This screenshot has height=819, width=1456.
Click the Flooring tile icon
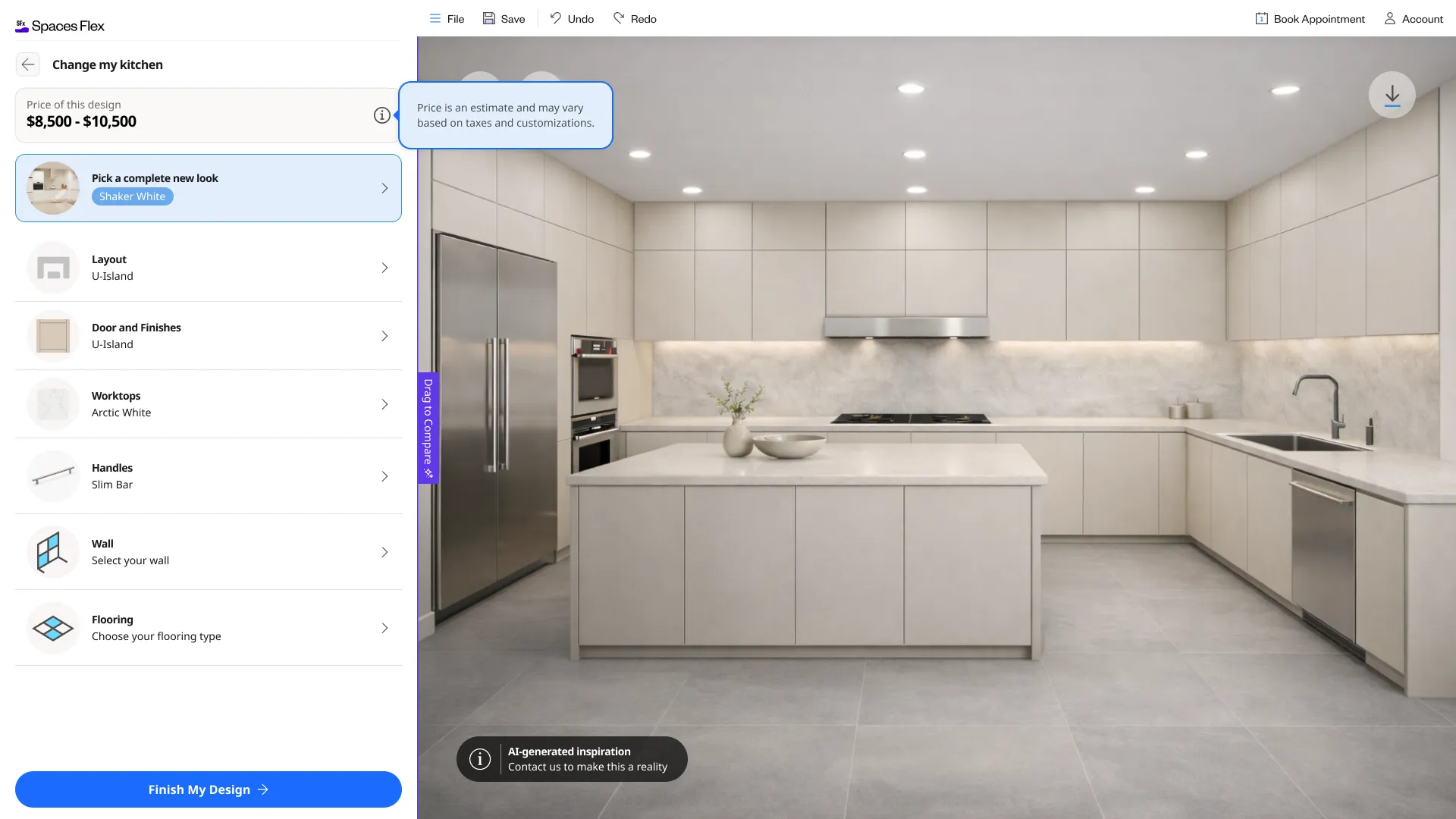[53, 628]
